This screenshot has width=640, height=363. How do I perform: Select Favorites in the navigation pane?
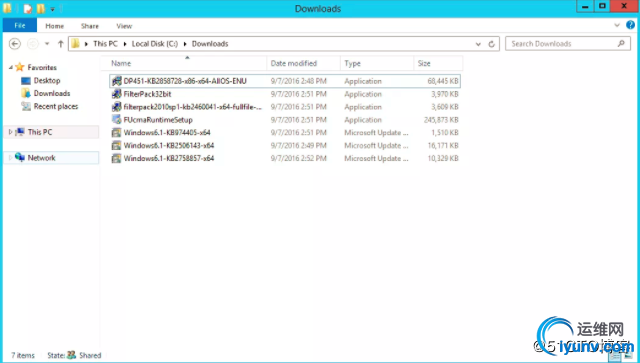point(42,67)
